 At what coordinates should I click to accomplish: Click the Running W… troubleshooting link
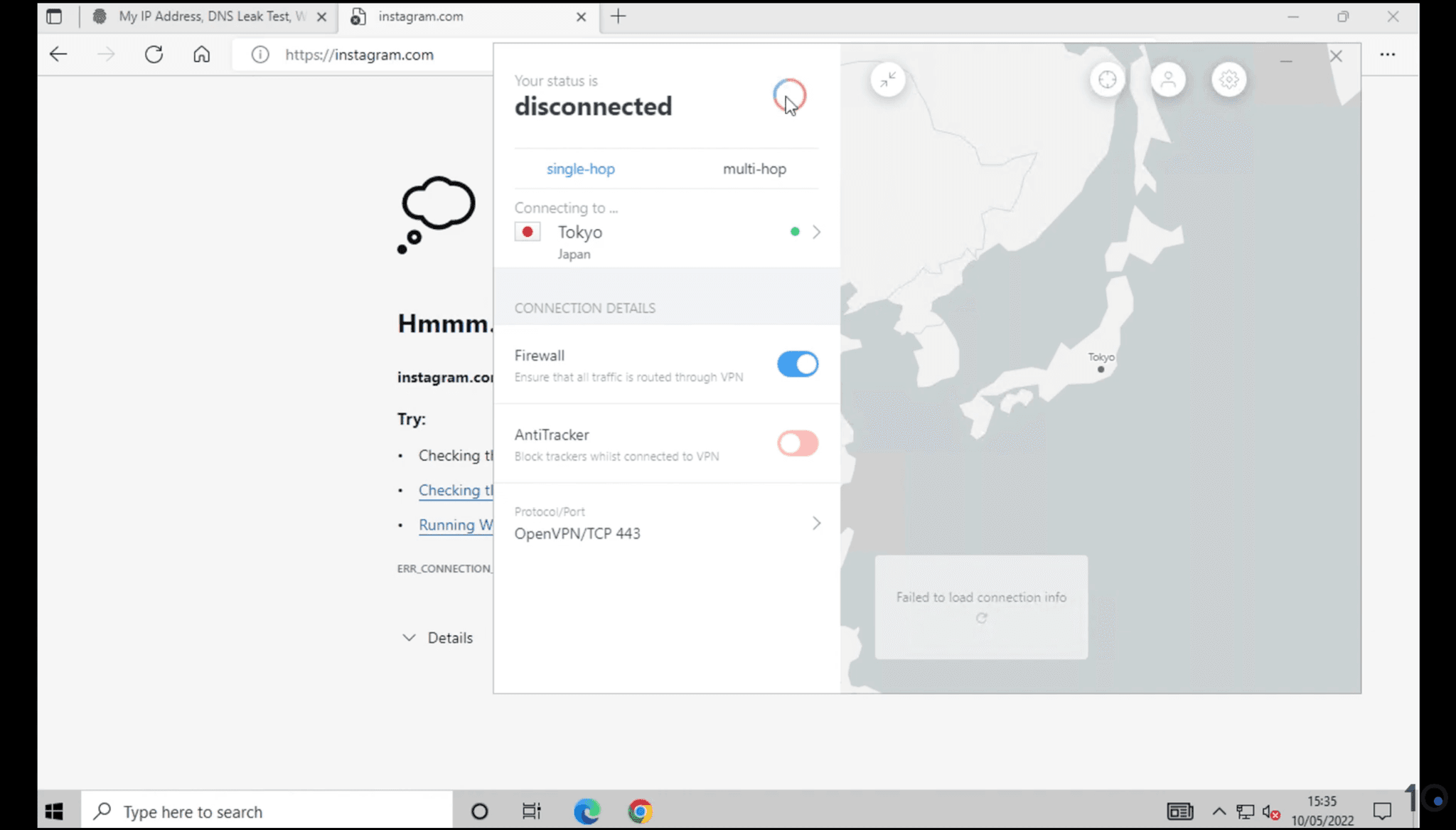point(456,525)
